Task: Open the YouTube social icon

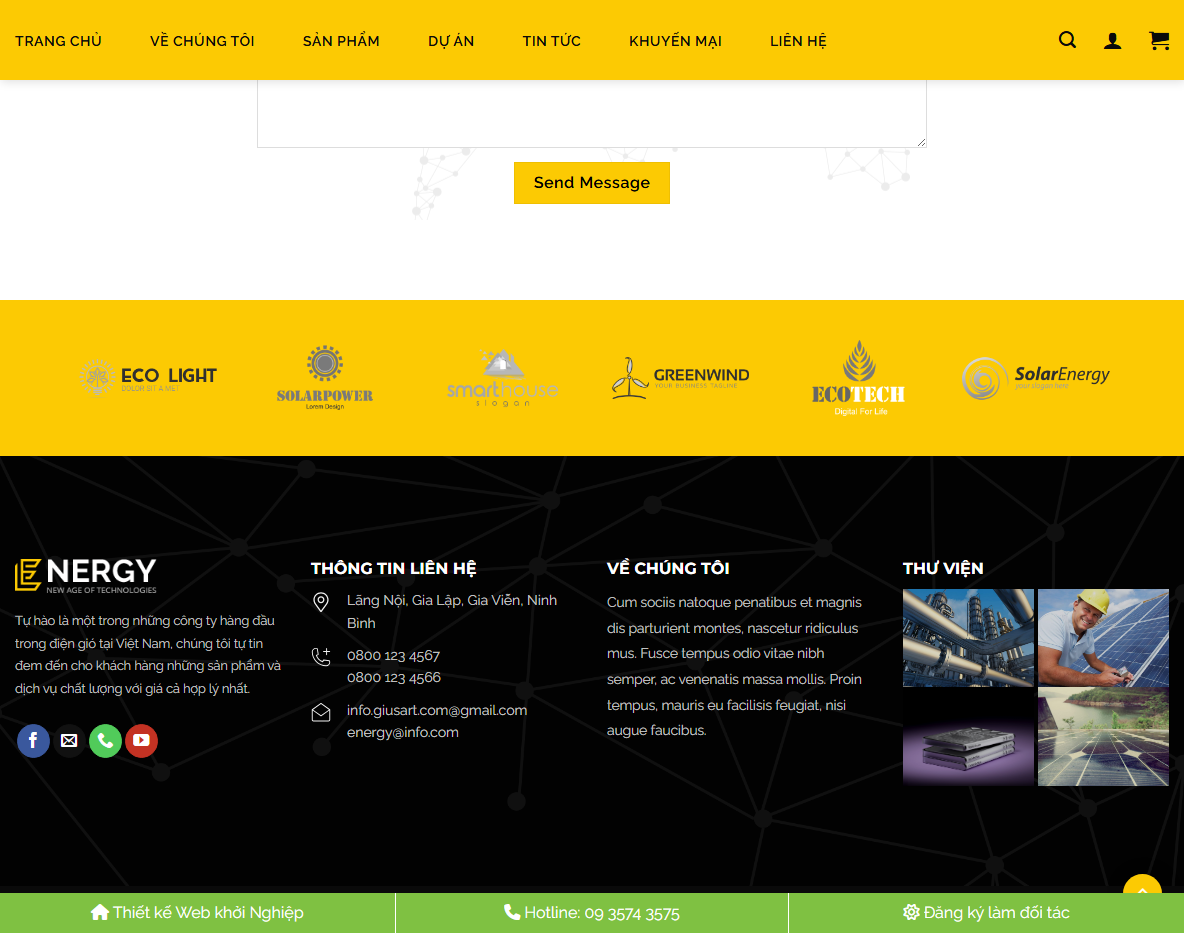Action: [141, 741]
